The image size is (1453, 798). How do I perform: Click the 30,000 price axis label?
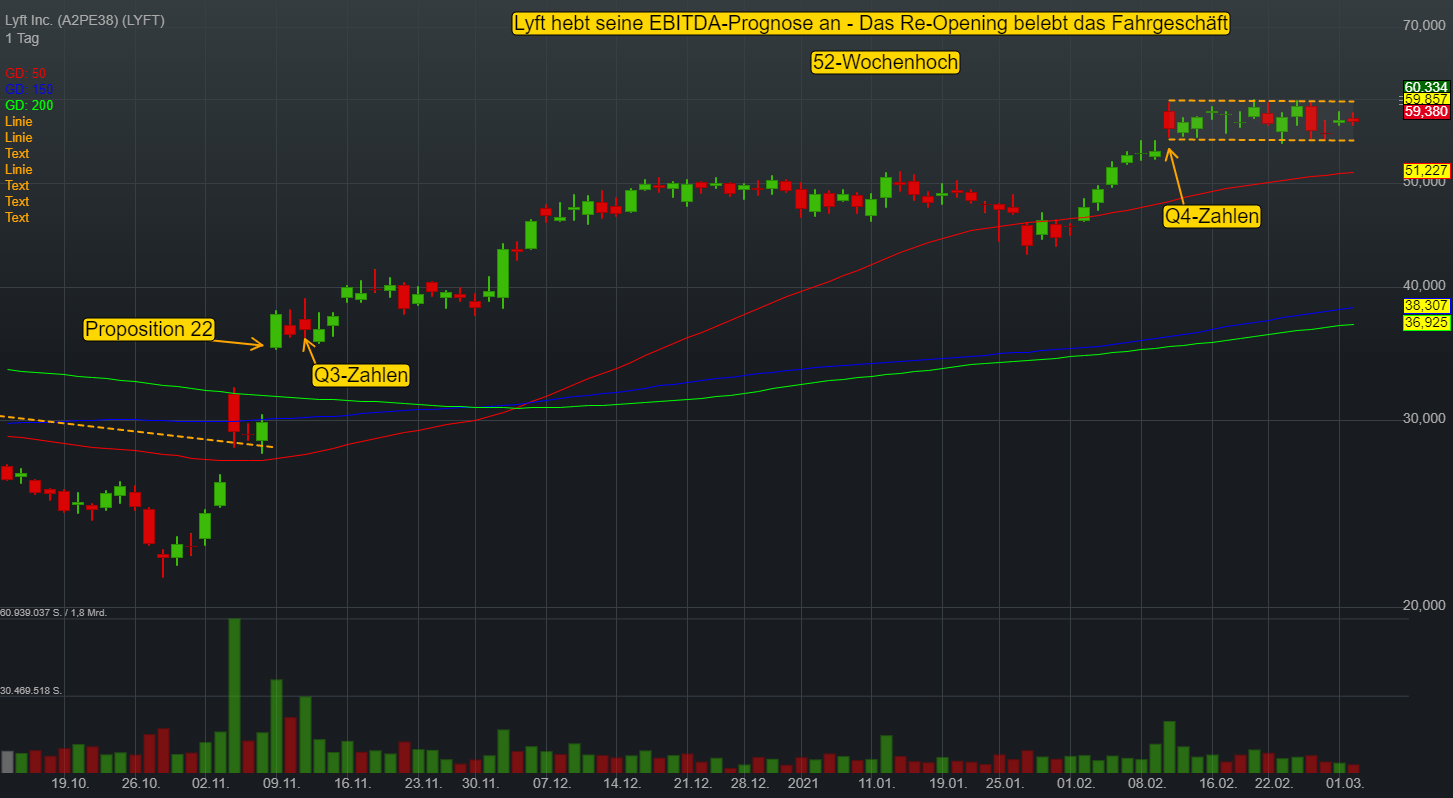click(1425, 418)
